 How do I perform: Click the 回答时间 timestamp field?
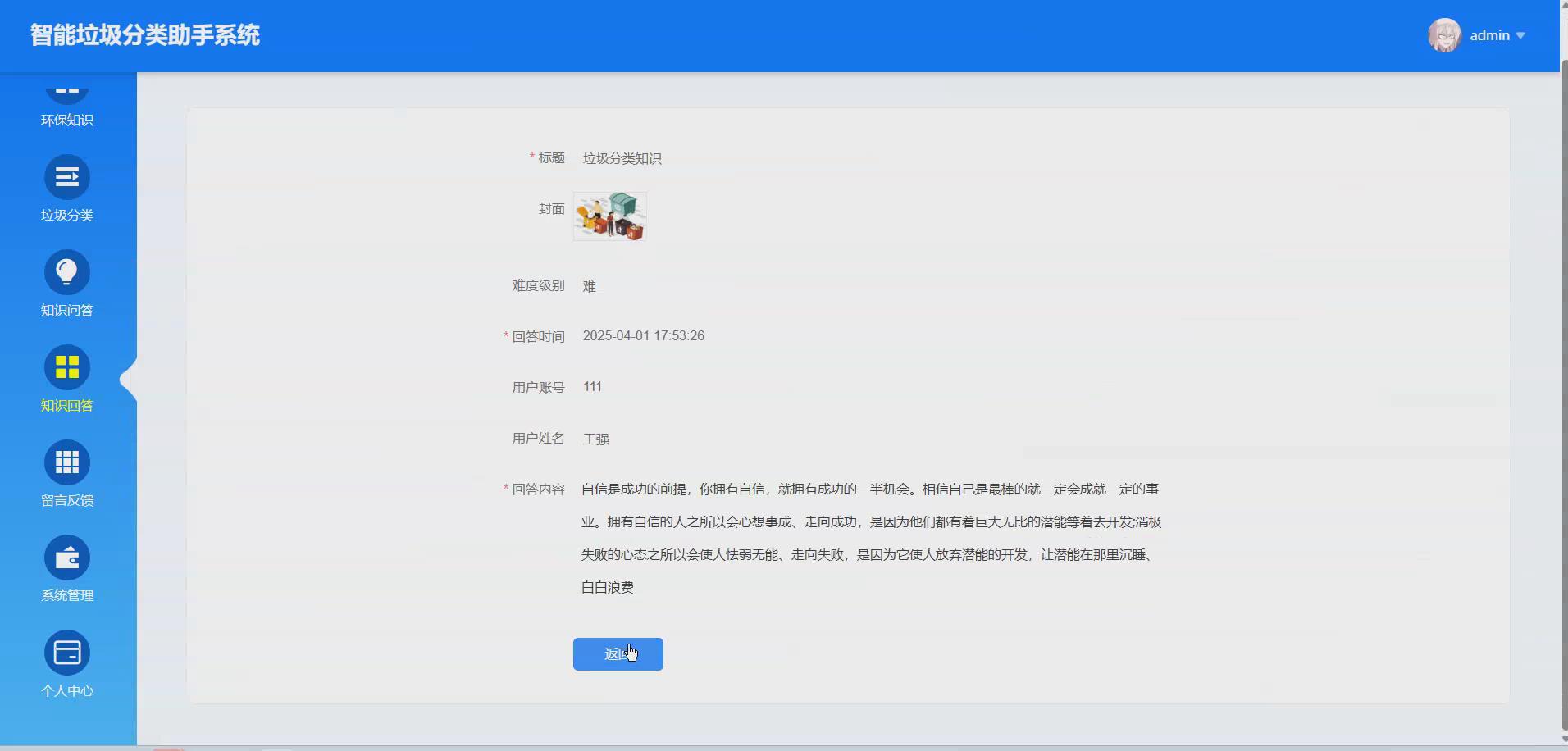(x=643, y=335)
